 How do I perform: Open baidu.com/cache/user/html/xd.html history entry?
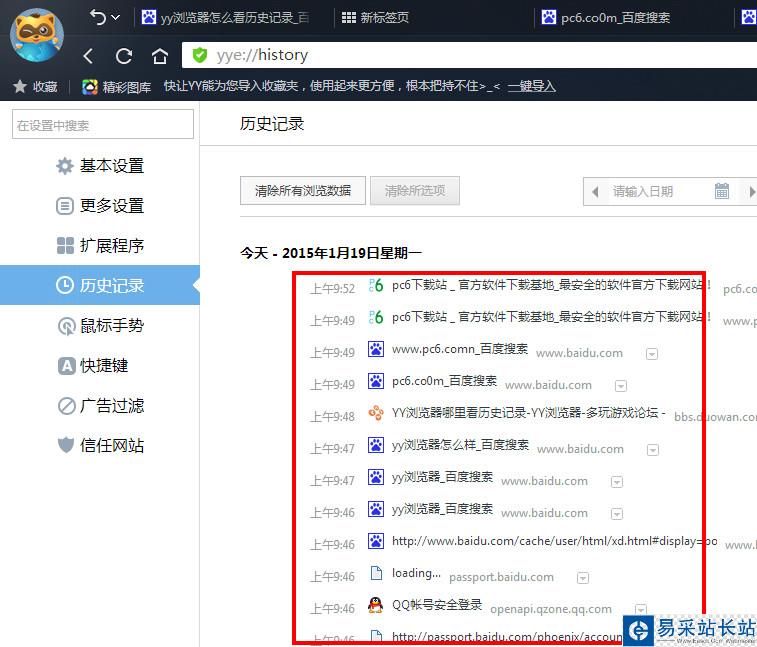click(x=554, y=541)
